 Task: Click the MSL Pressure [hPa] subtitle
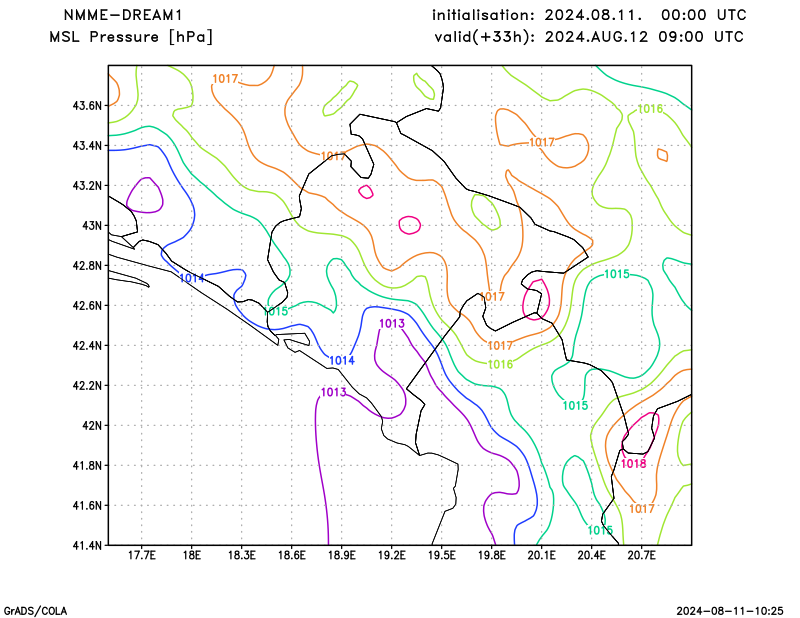tap(131, 37)
